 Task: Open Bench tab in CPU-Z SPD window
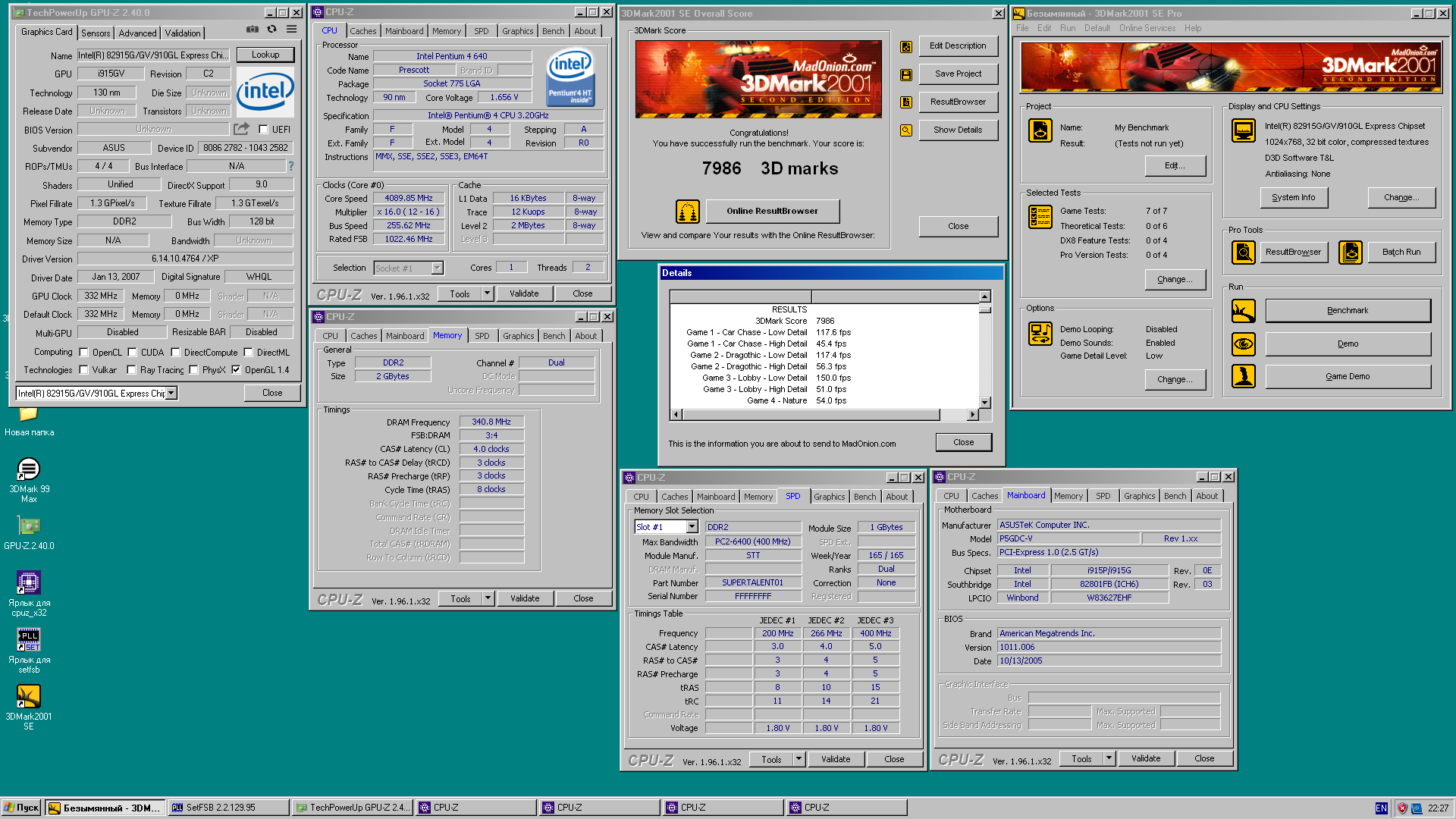(864, 497)
